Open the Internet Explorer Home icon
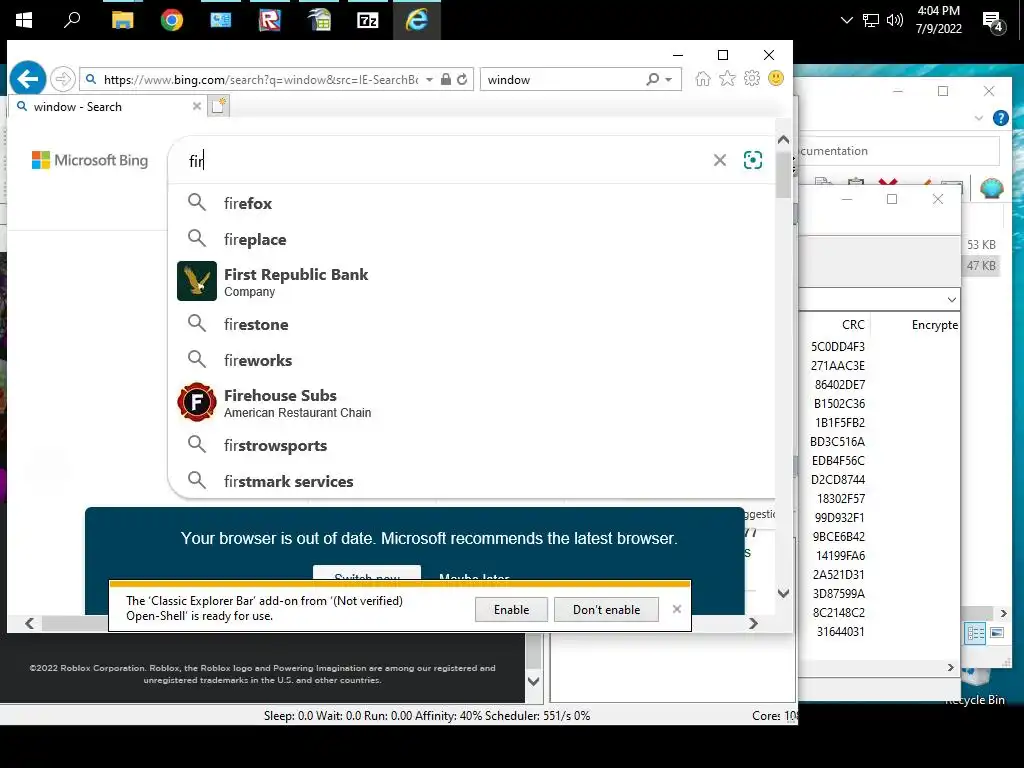Screen dimensions: 1024x768 point(703,79)
